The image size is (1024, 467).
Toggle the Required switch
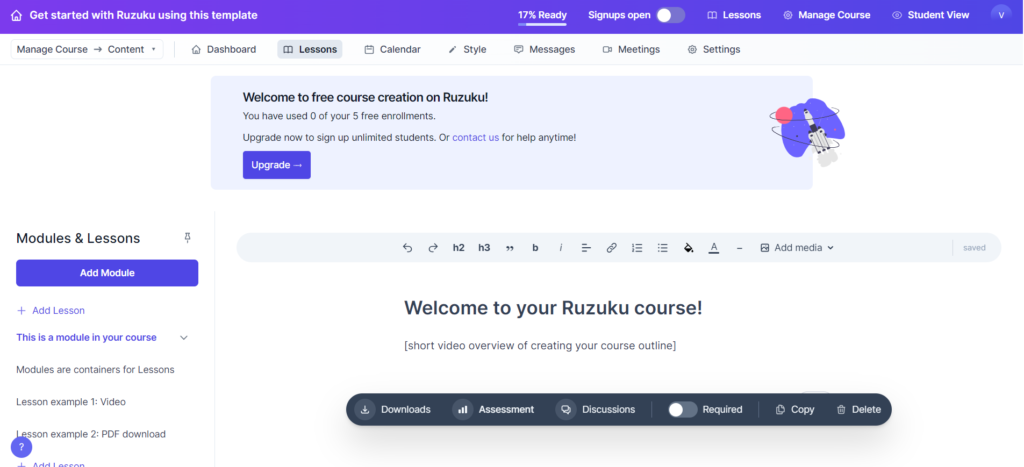(x=682, y=410)
